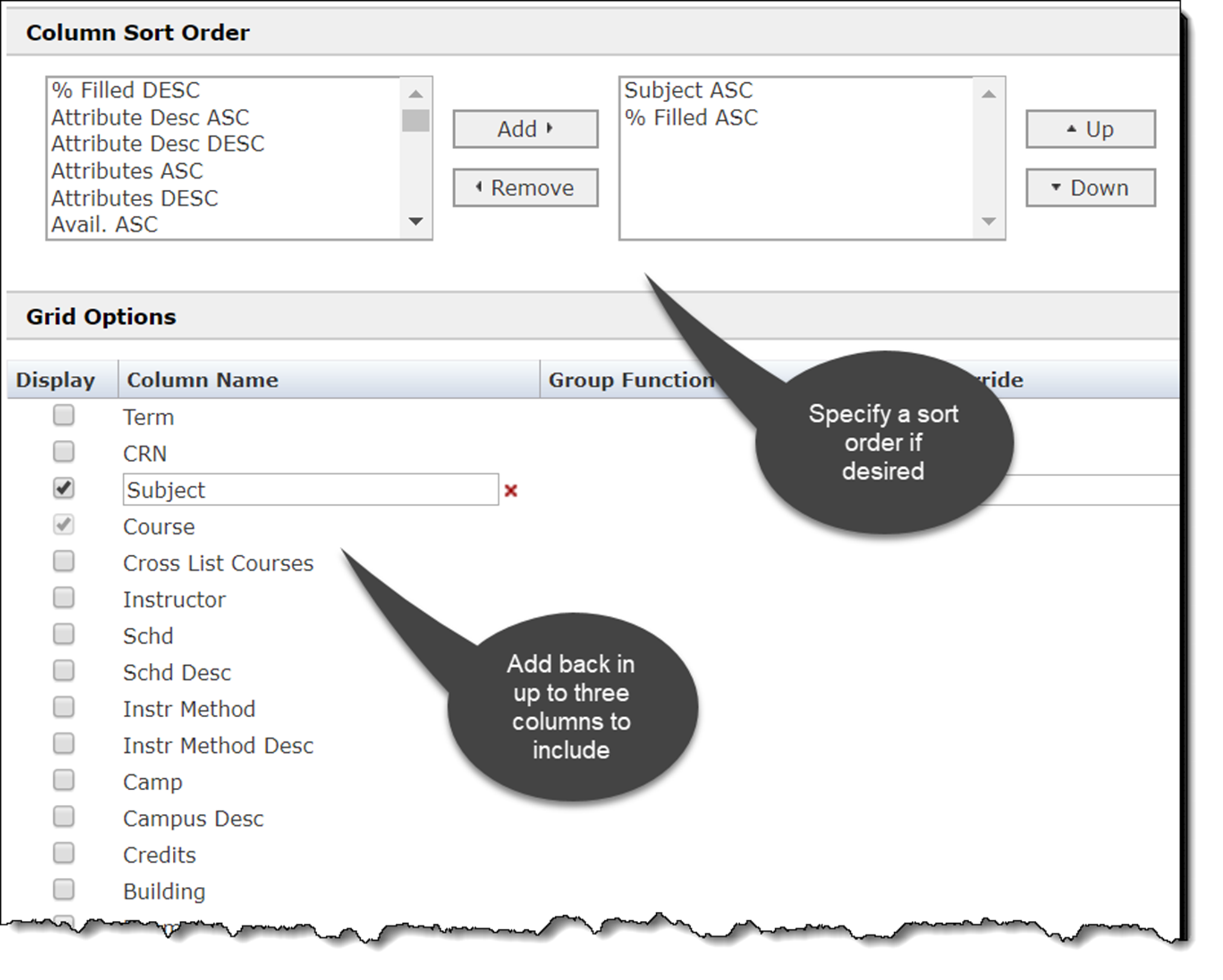Enable the Term display checkbox
Image resolution: width=1223 pixels, height=980 pixels.
pyautogui.click(x=63, y=416)
